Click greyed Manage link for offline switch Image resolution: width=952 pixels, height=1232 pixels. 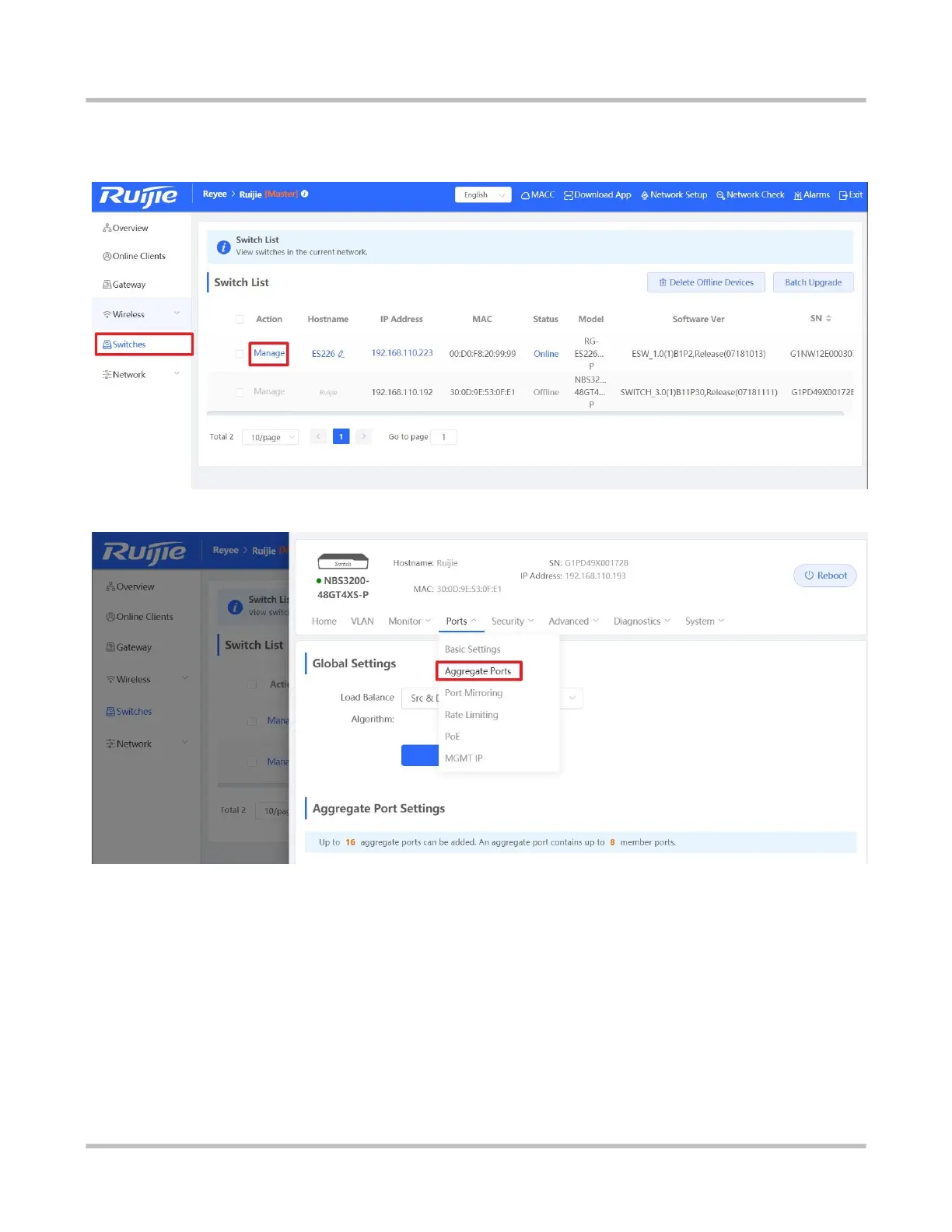pos(269,392)
